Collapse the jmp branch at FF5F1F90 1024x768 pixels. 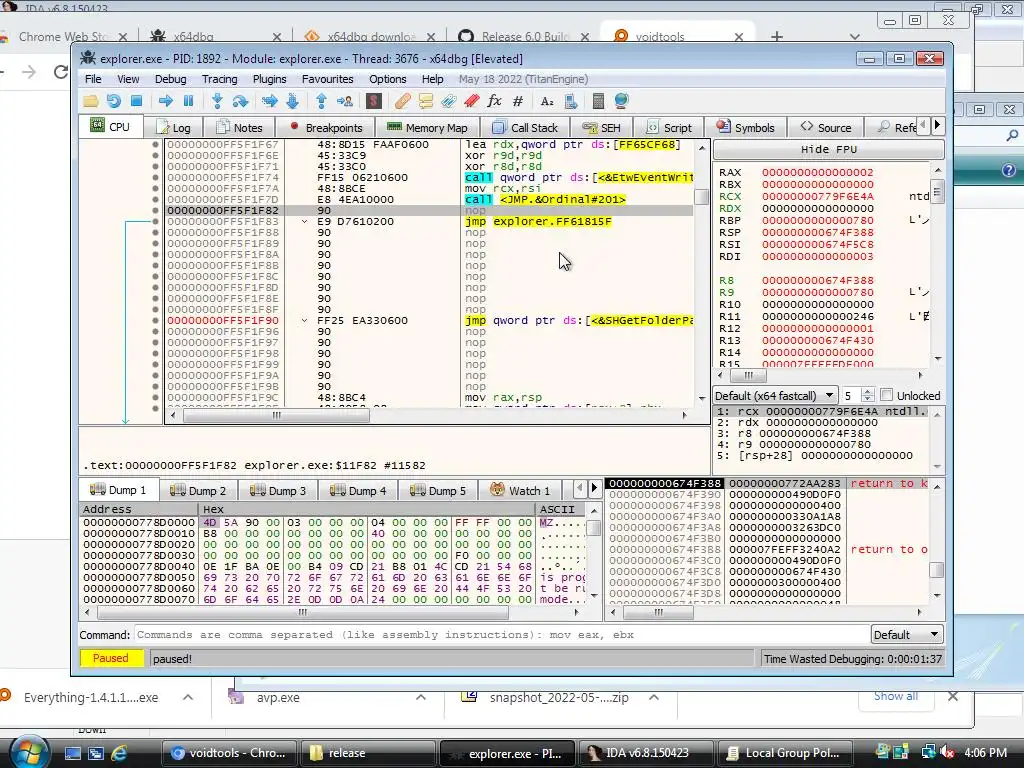click(x=304, y=321)
